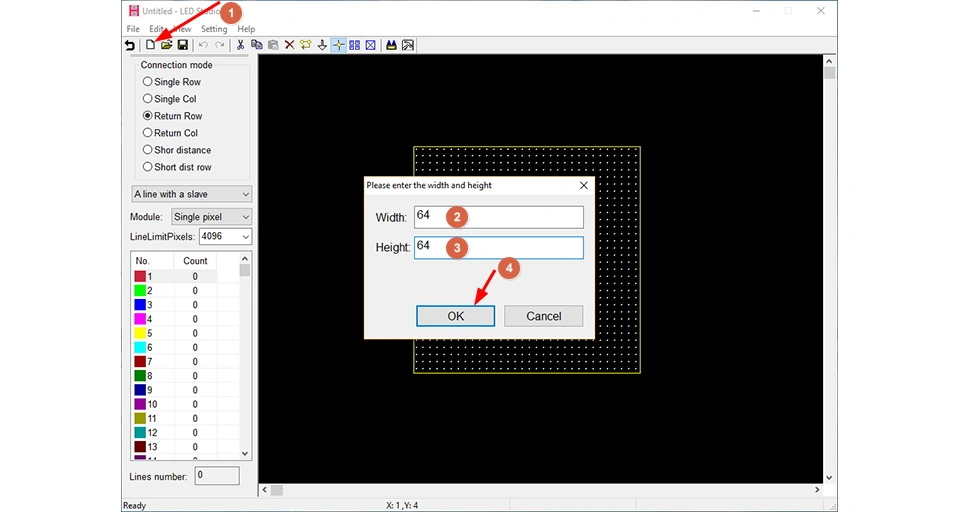Click the binoculars find icon
This screenshot has width=960, height=512.
pos(391,45)
